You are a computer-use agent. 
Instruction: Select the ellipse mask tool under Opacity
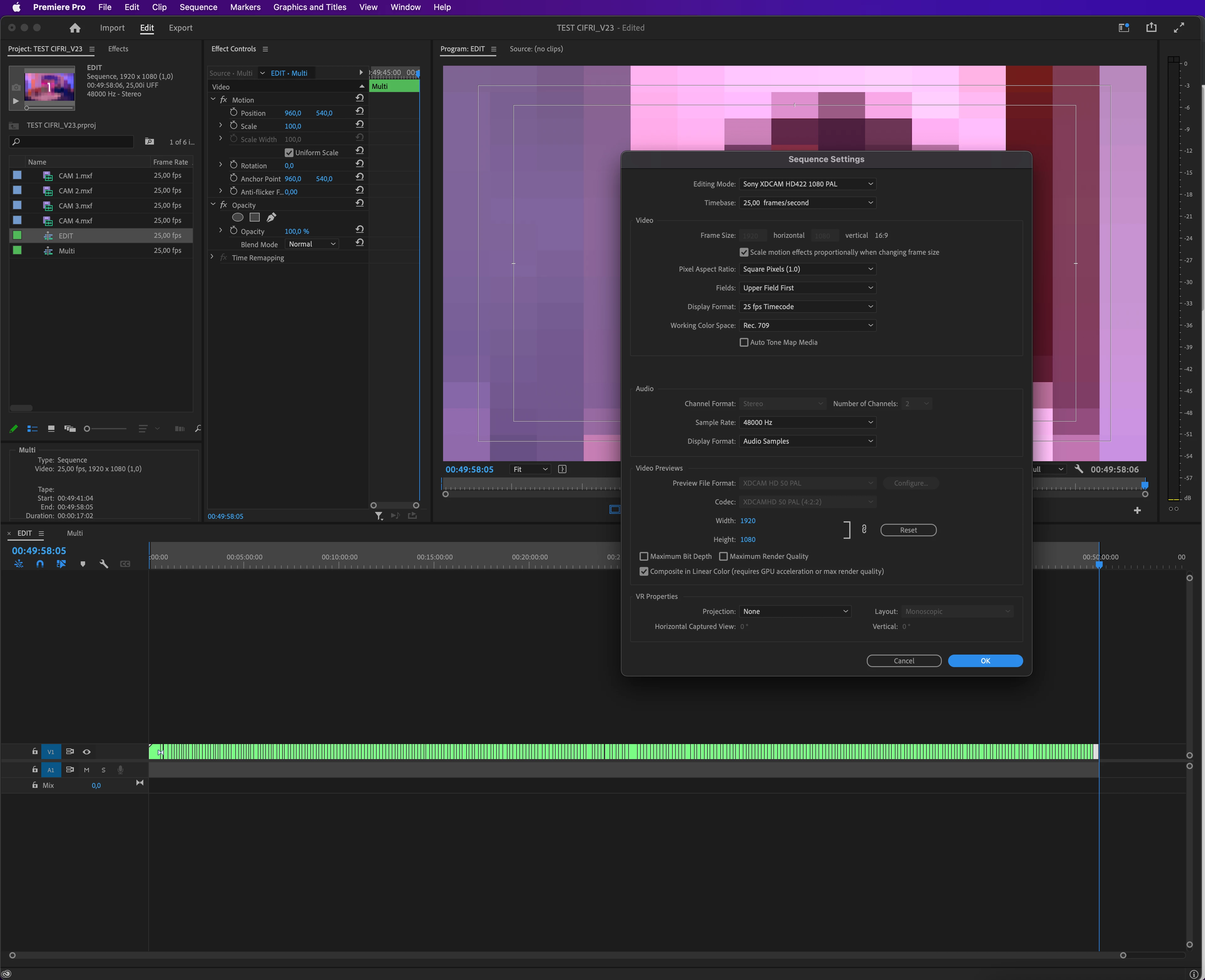[237, 217]
